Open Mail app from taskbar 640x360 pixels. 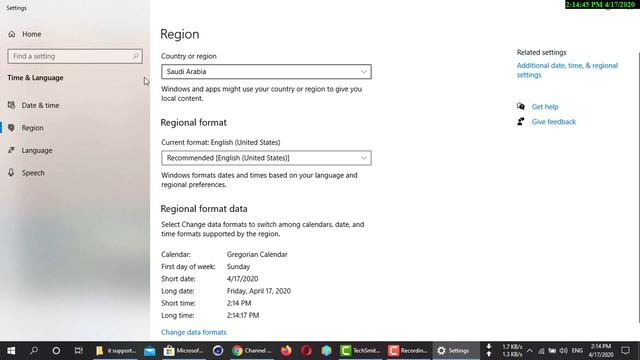click(150, 351)
